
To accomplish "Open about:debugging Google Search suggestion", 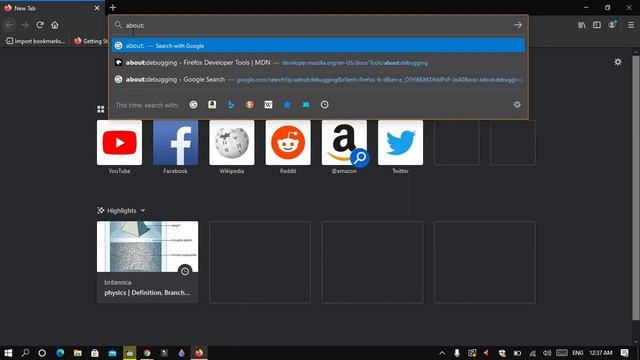I will [318, 79].
